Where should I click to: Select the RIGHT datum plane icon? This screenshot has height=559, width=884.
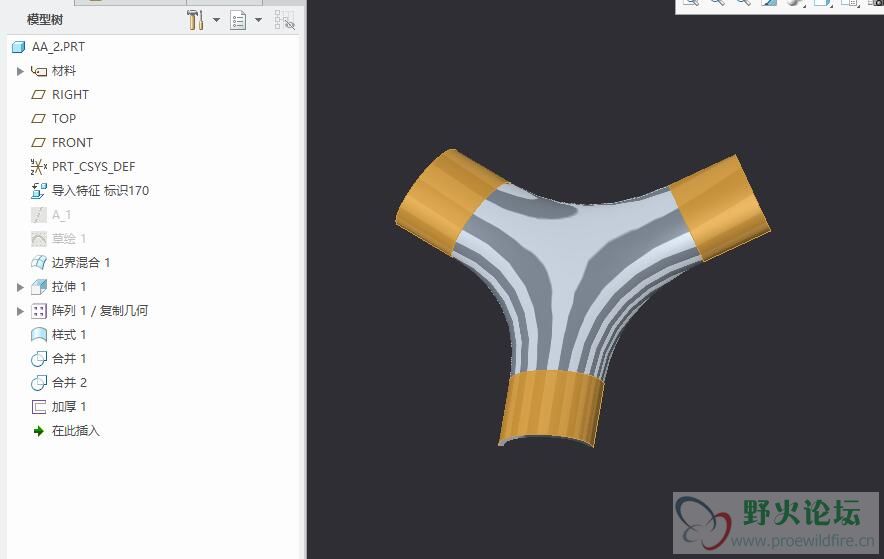(38, 95)
